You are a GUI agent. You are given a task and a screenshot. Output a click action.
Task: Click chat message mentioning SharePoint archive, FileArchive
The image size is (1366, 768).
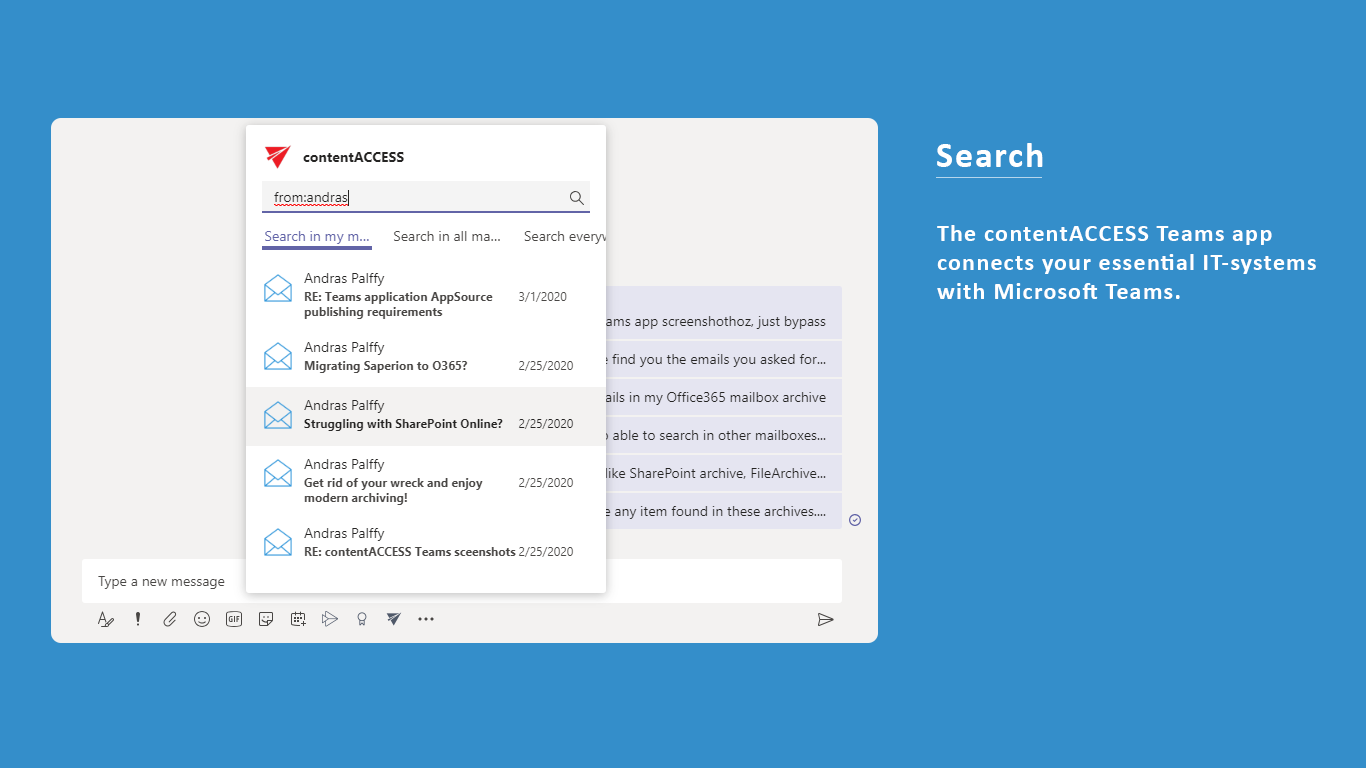coord(724,473)
